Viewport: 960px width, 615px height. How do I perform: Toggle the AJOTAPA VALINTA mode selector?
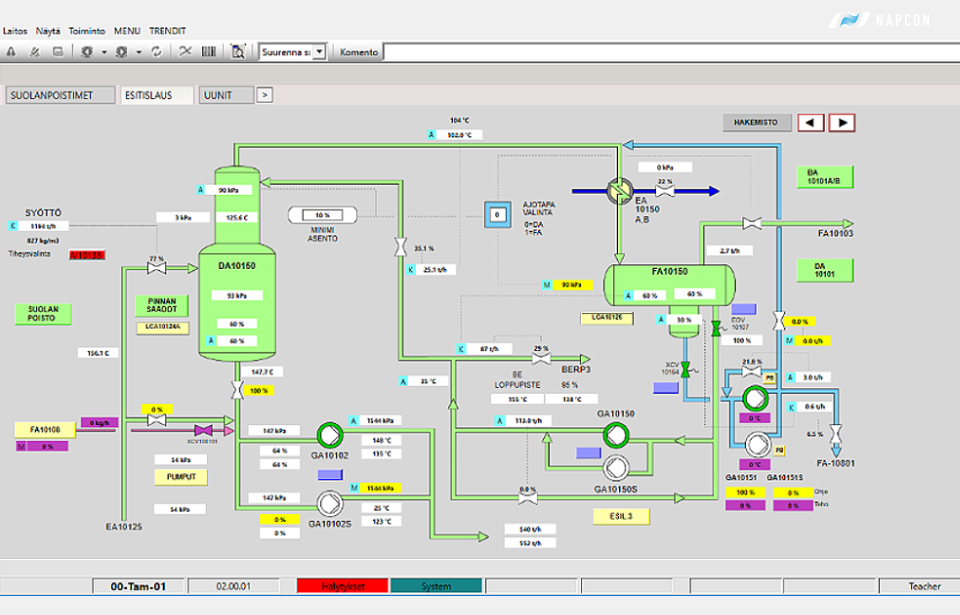(x=497, y=215)
